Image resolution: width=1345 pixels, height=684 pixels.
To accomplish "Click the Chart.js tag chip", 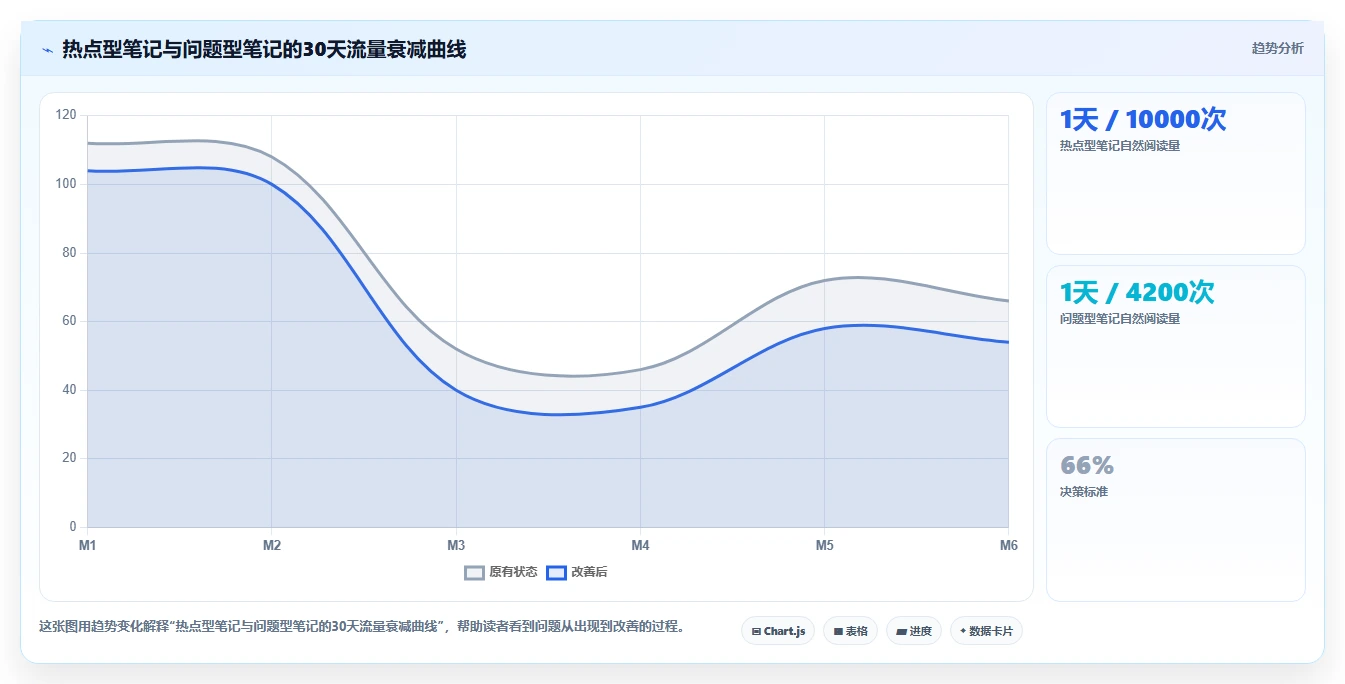I will coord(778,631).
